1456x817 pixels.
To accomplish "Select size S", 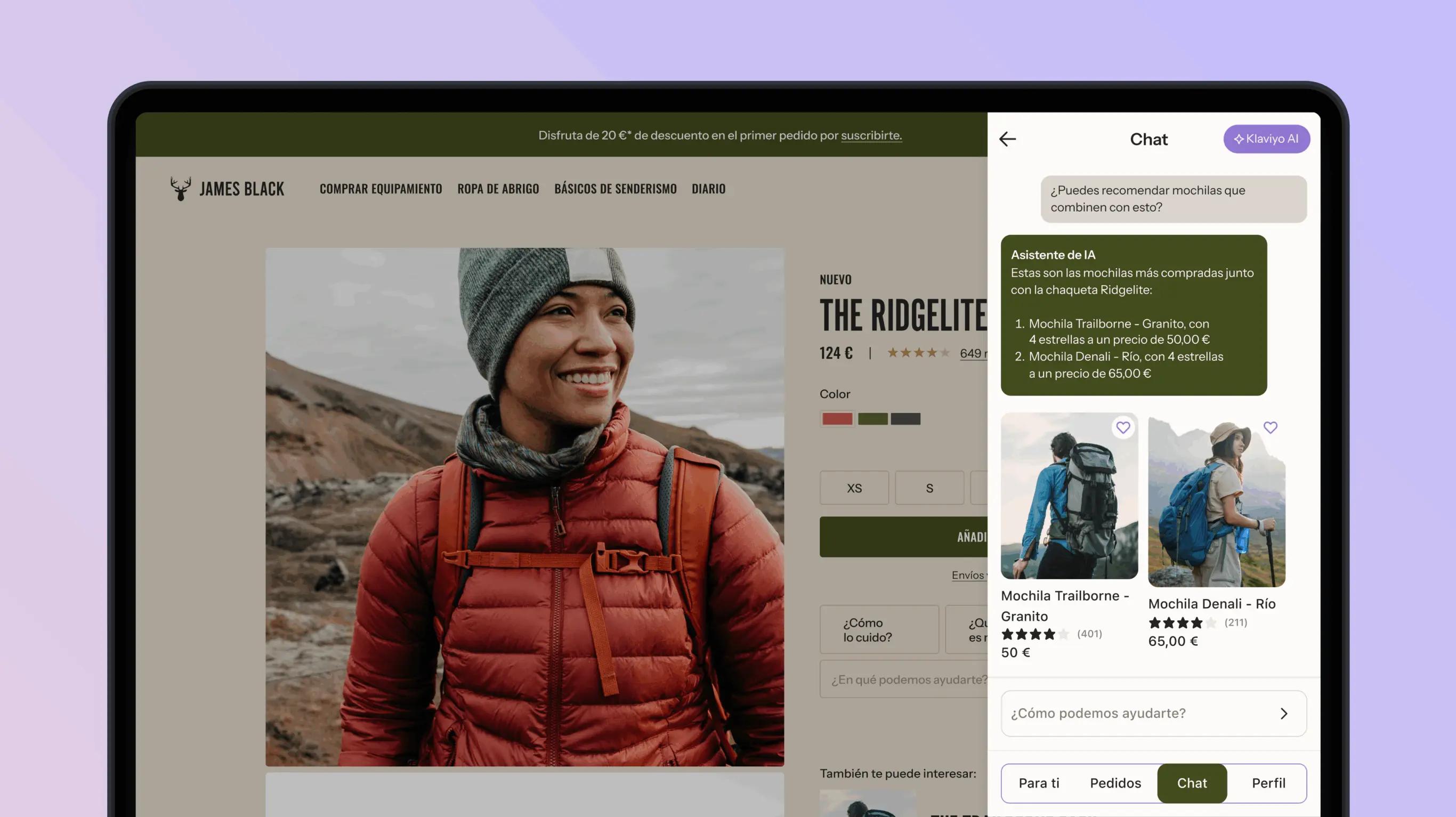I will [x=929, y=488].
